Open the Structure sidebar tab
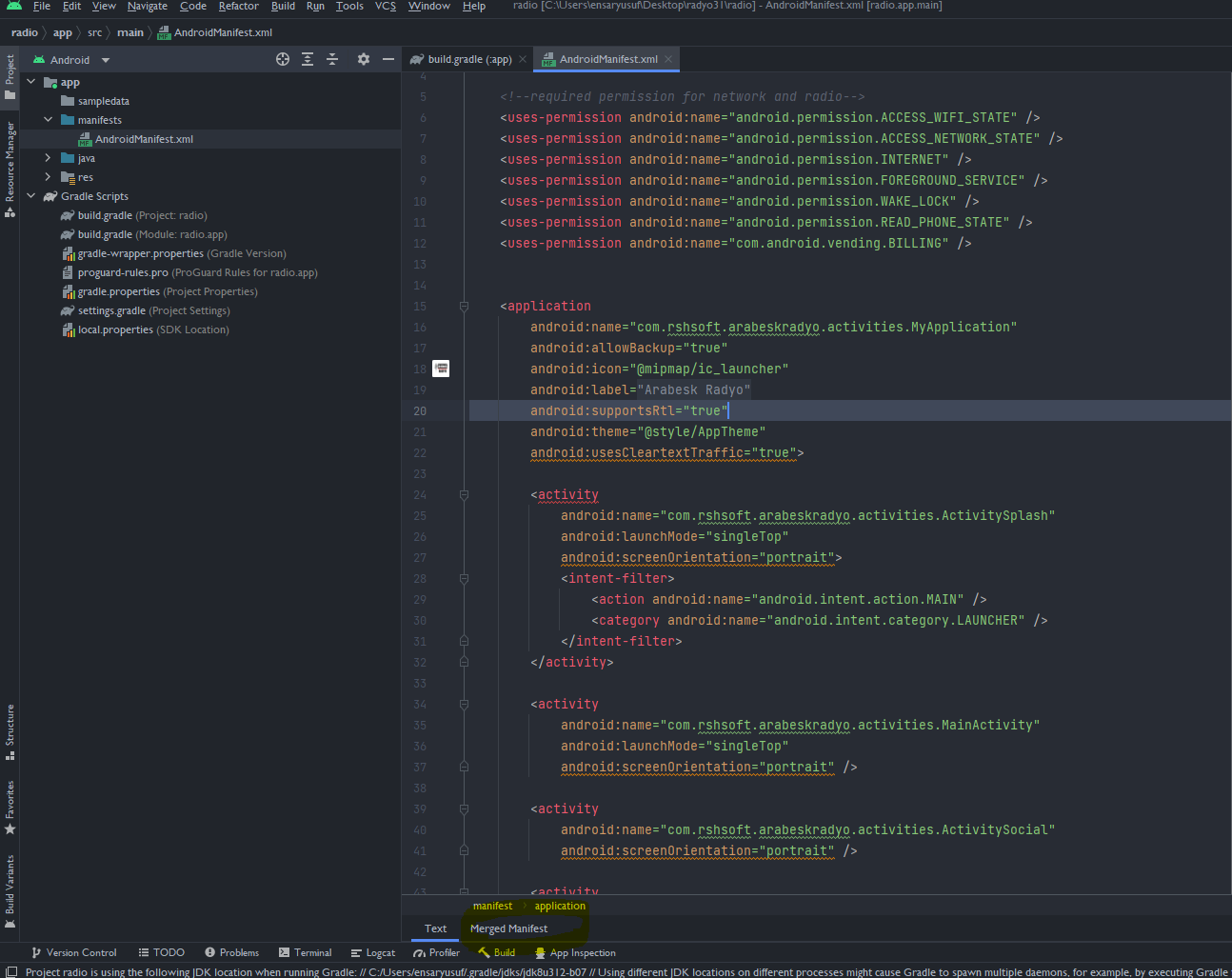The height and width of the screenshot is (978, 1232). [10, 731]
